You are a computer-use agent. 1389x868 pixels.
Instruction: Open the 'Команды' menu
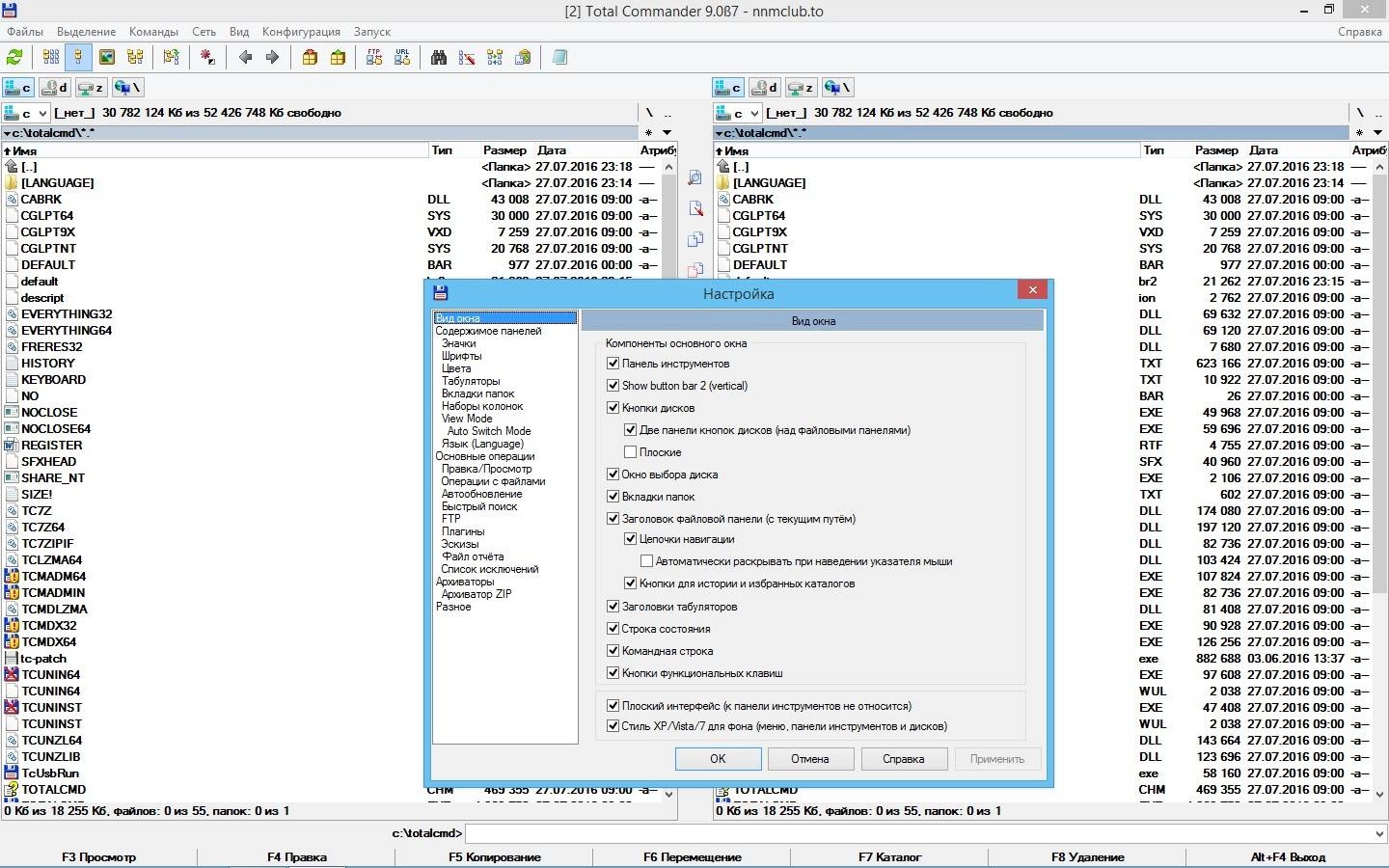[x=153, y=32]
